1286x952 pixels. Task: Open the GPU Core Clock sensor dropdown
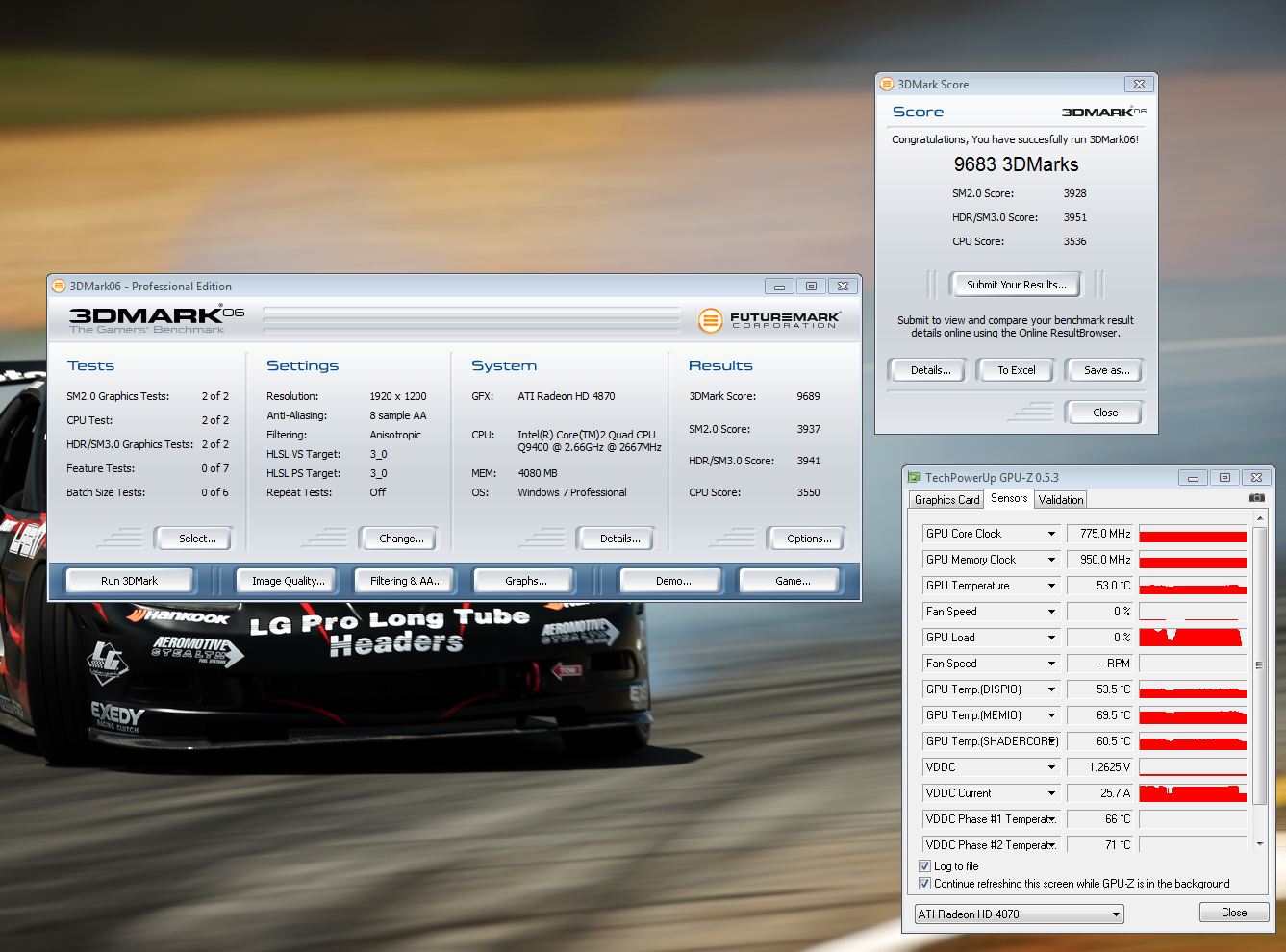coord(1051,534)
